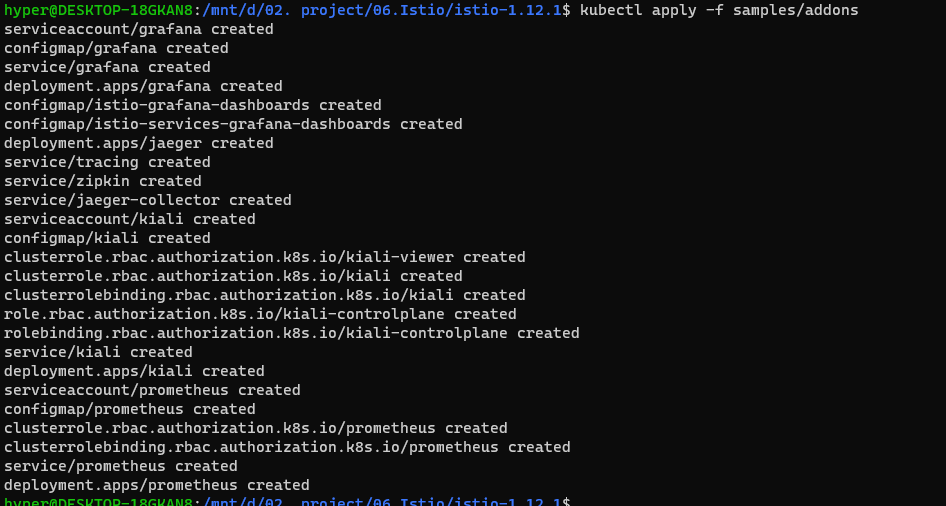This screenshot has height=506, width=946.
Task: Click 'configmap/istio-services-grafana-dashboards created' line
Action: tap(233, 124)
